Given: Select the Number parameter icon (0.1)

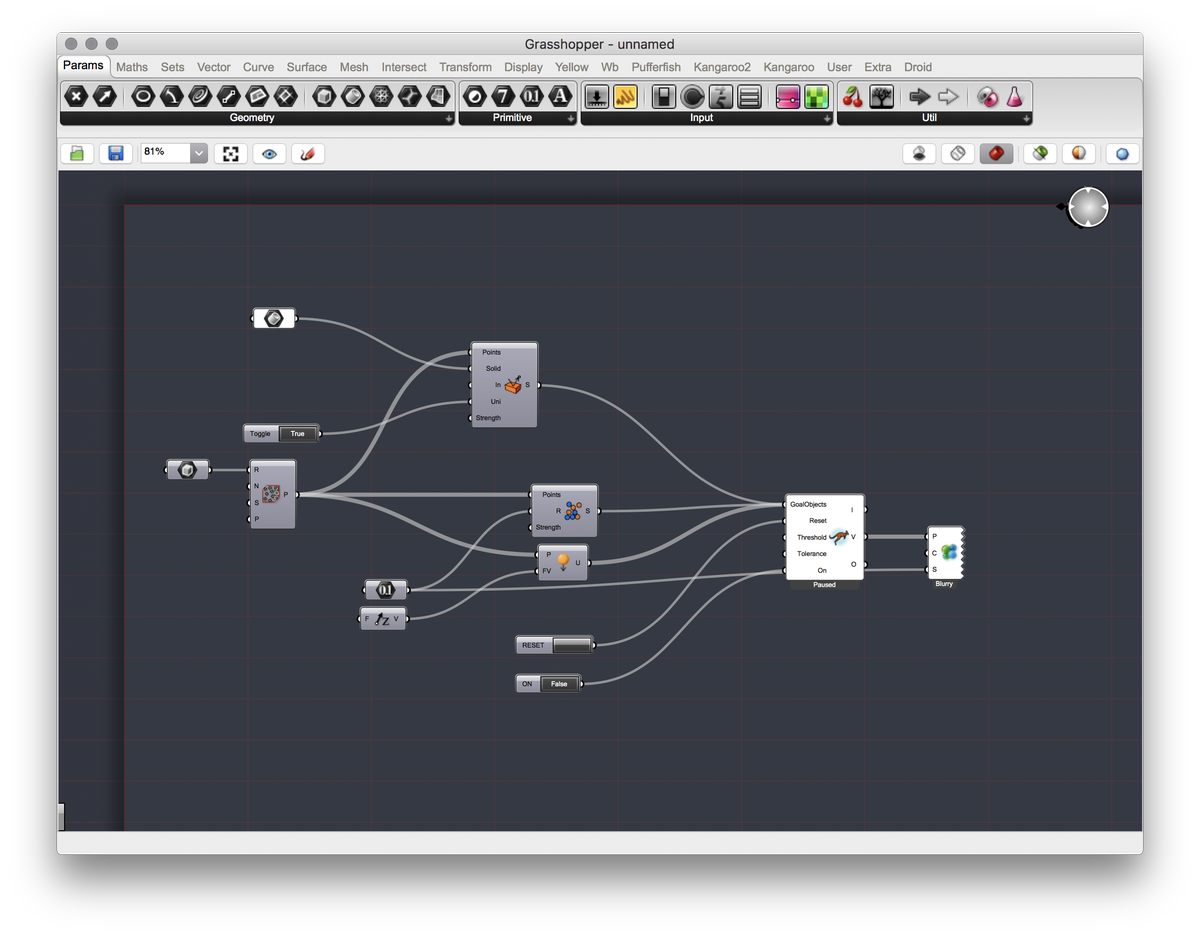Looking at the screenshot, I should (532, 96).
